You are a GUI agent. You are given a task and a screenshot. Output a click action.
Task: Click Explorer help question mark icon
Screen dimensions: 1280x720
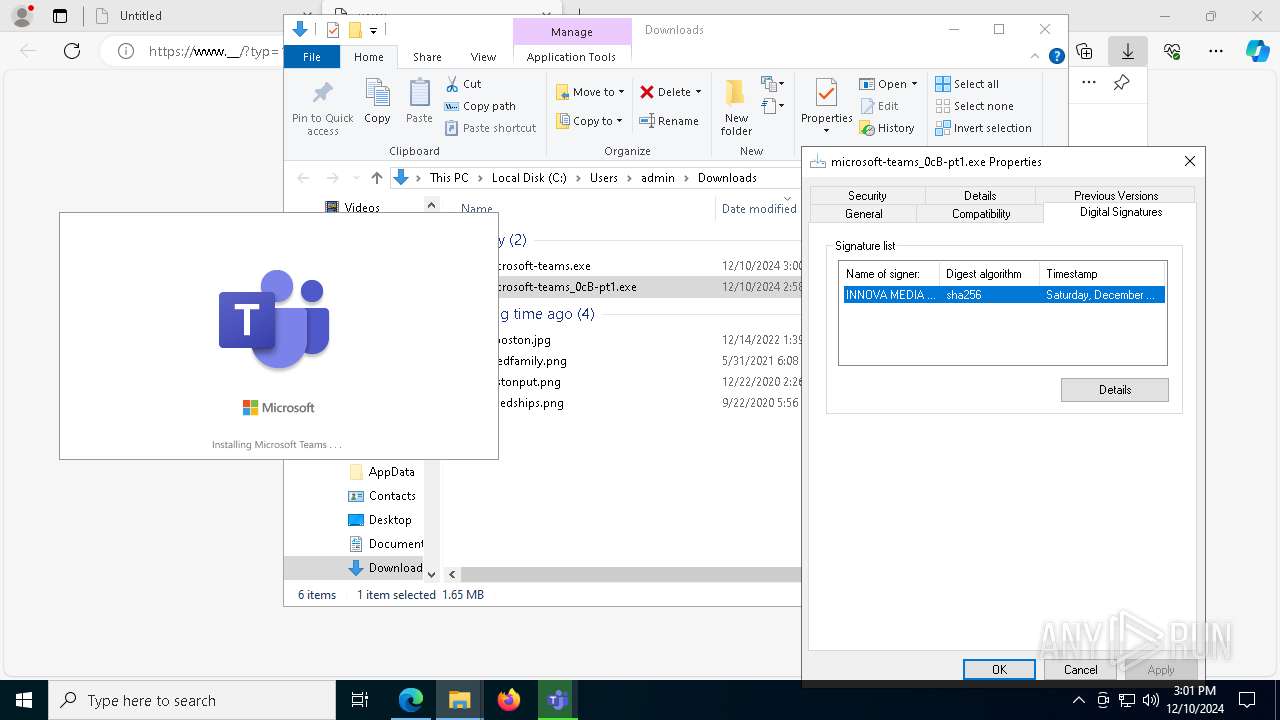click(1056, 57)
